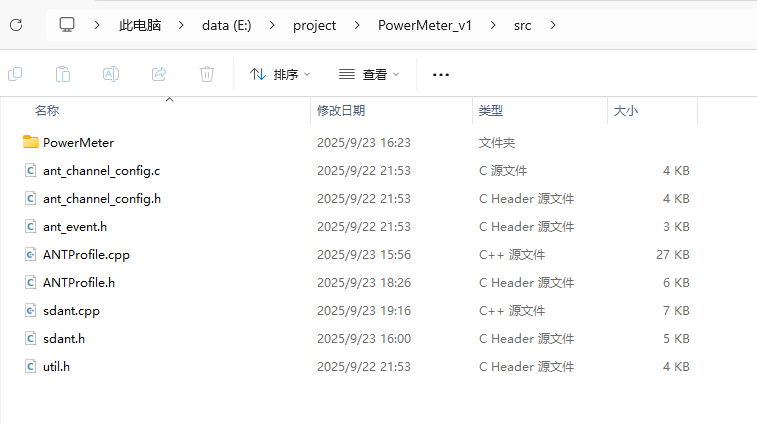Select the sdant.h file
The height and width of the screenshot is (424, 757).
click(x=64, y=339)
